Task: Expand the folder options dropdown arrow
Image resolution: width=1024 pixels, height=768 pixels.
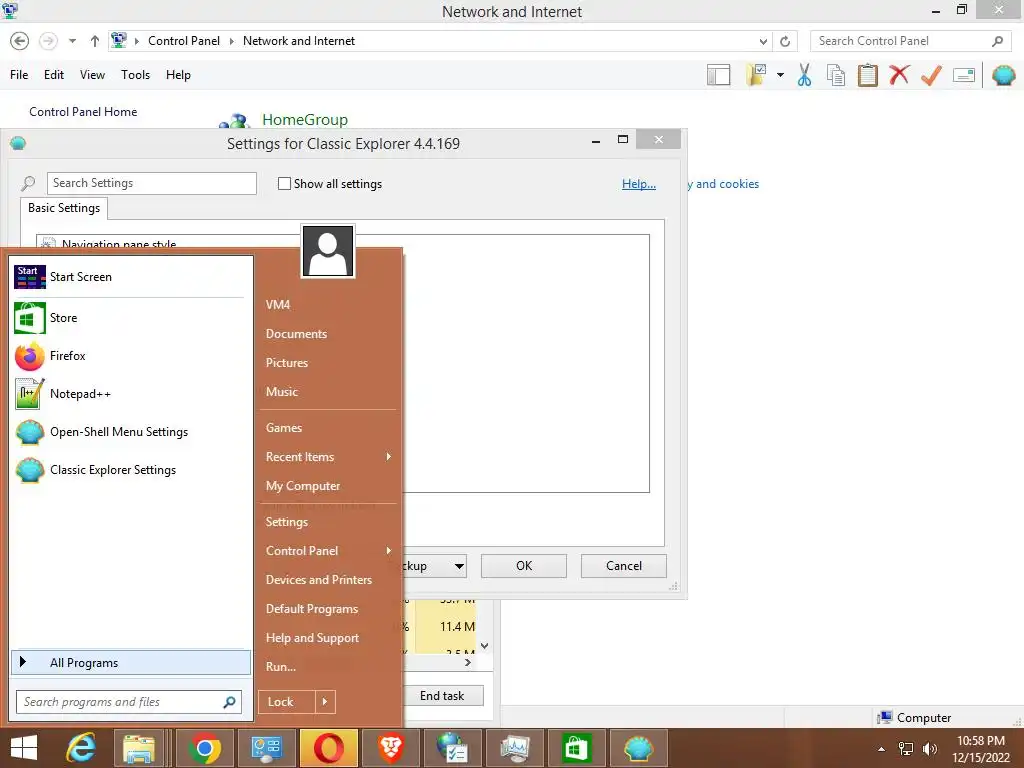Action: tap(780, 75)
